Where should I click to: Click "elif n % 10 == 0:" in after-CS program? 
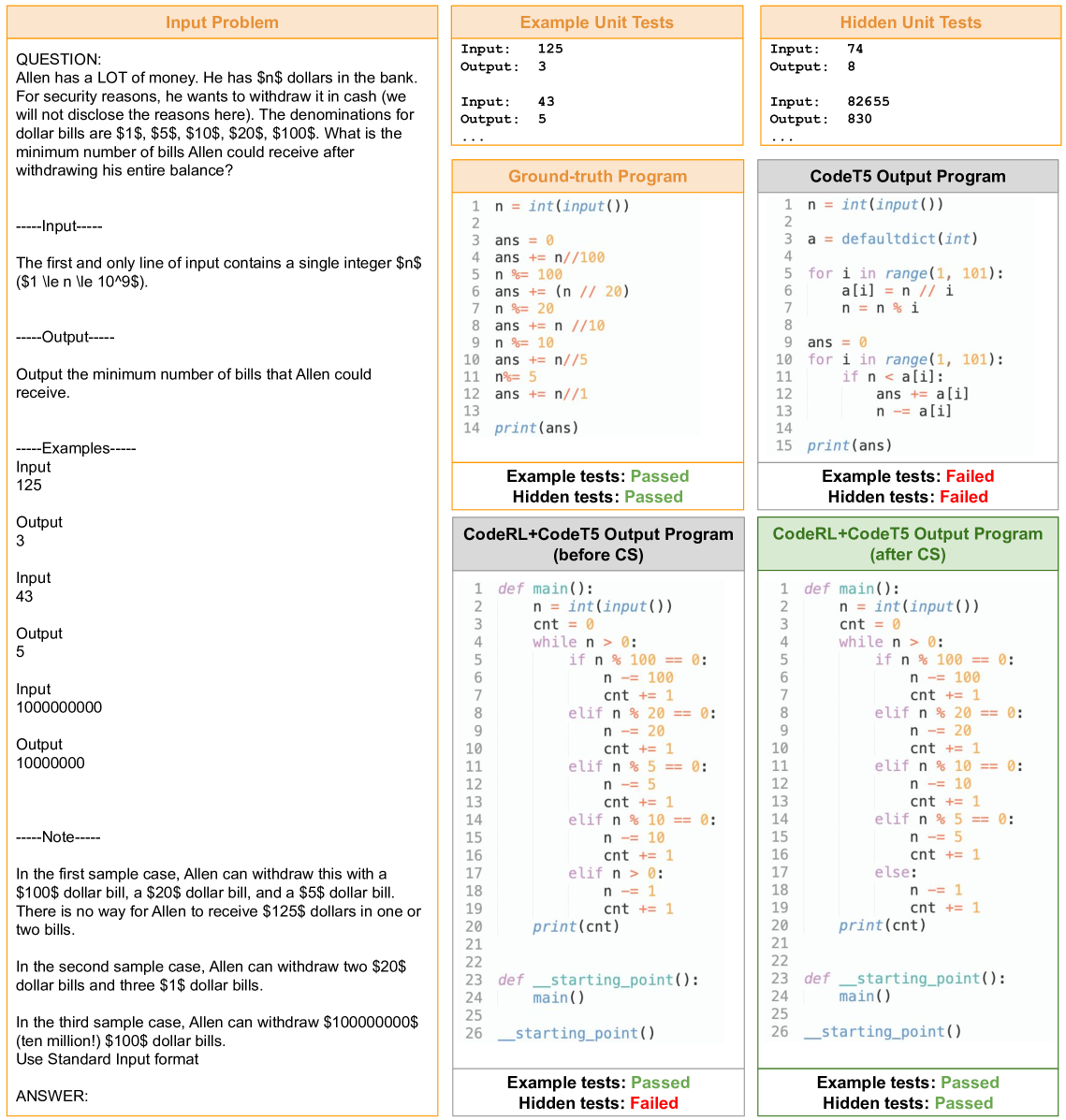click(x=948, y=765)
